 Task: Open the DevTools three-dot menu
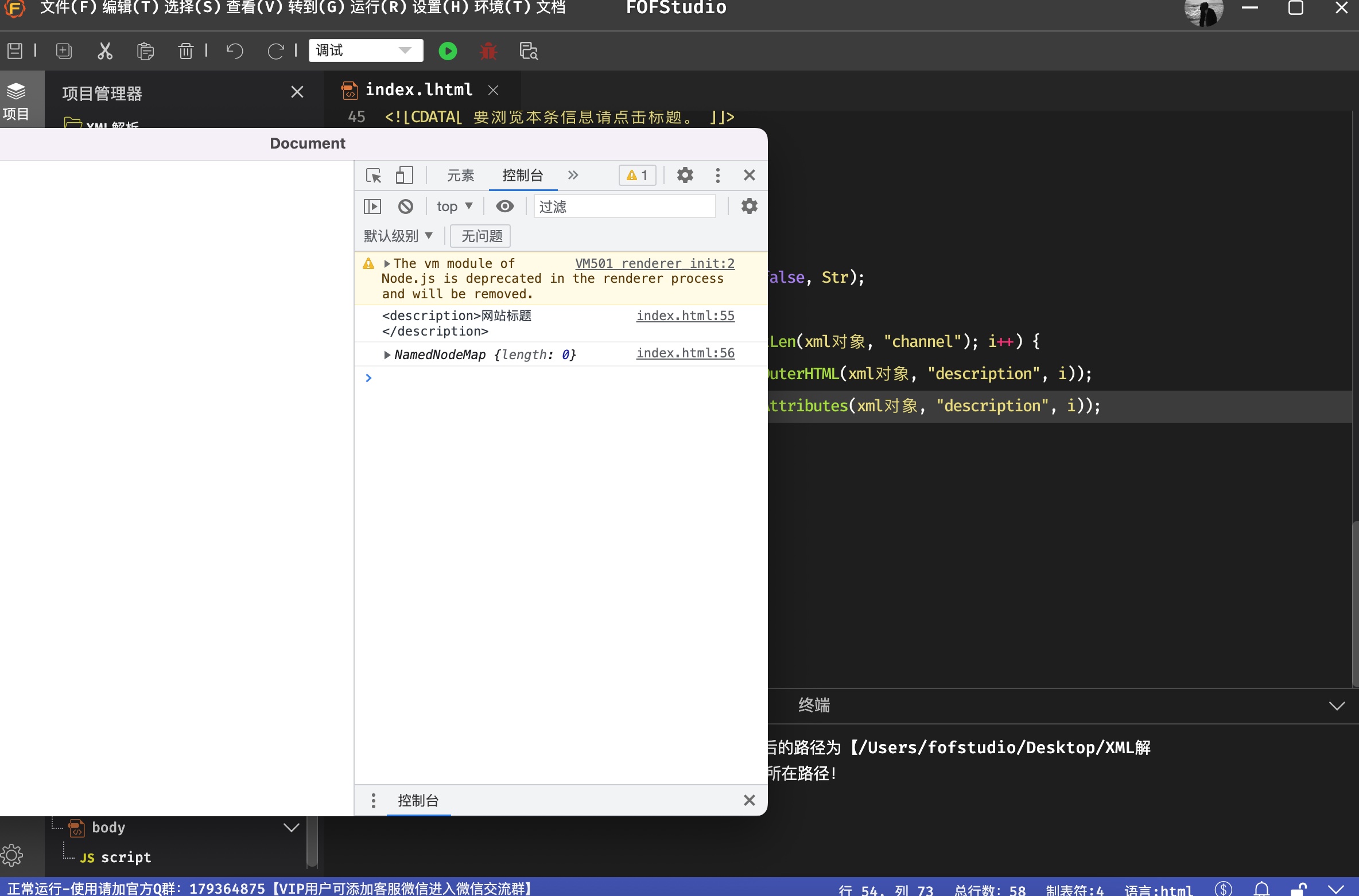[x=717, y=175]
